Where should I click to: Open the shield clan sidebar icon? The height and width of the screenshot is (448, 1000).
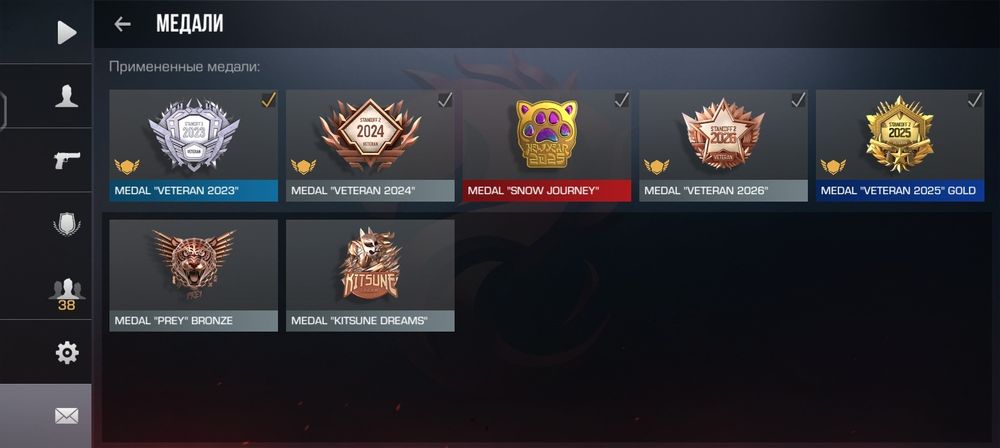pos(66,224)
